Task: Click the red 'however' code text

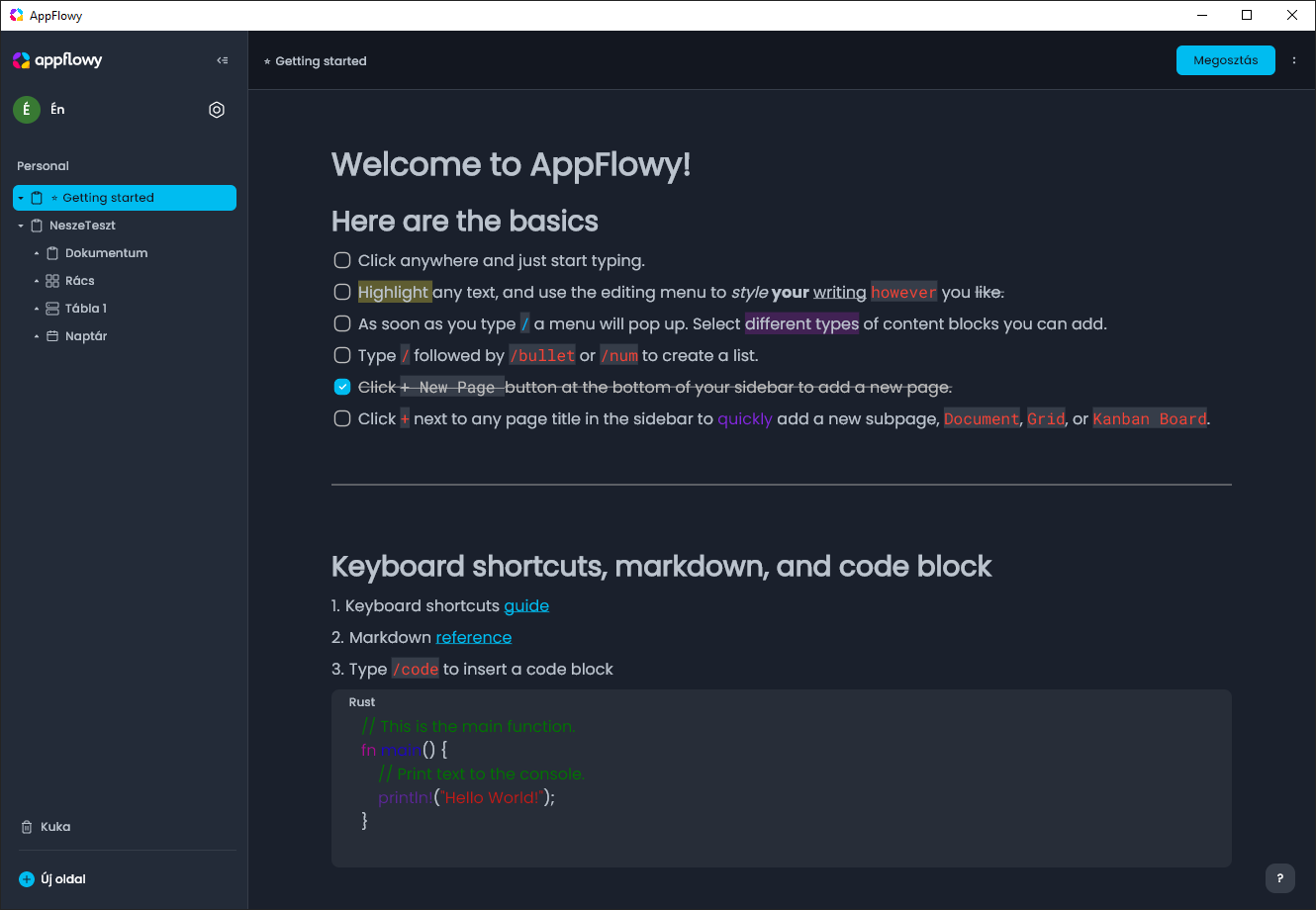Action: click(903, 292)
